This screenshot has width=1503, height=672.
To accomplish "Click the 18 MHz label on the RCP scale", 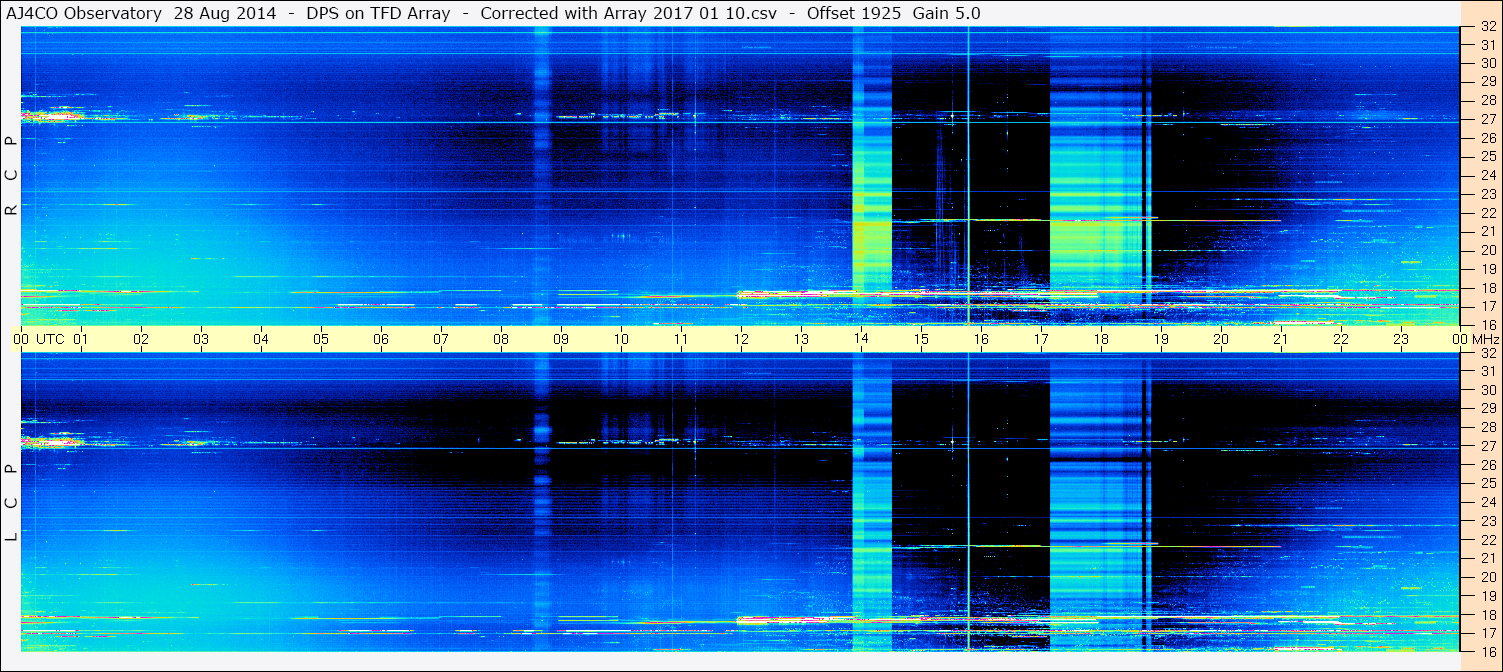I will tap(1488, 288).
